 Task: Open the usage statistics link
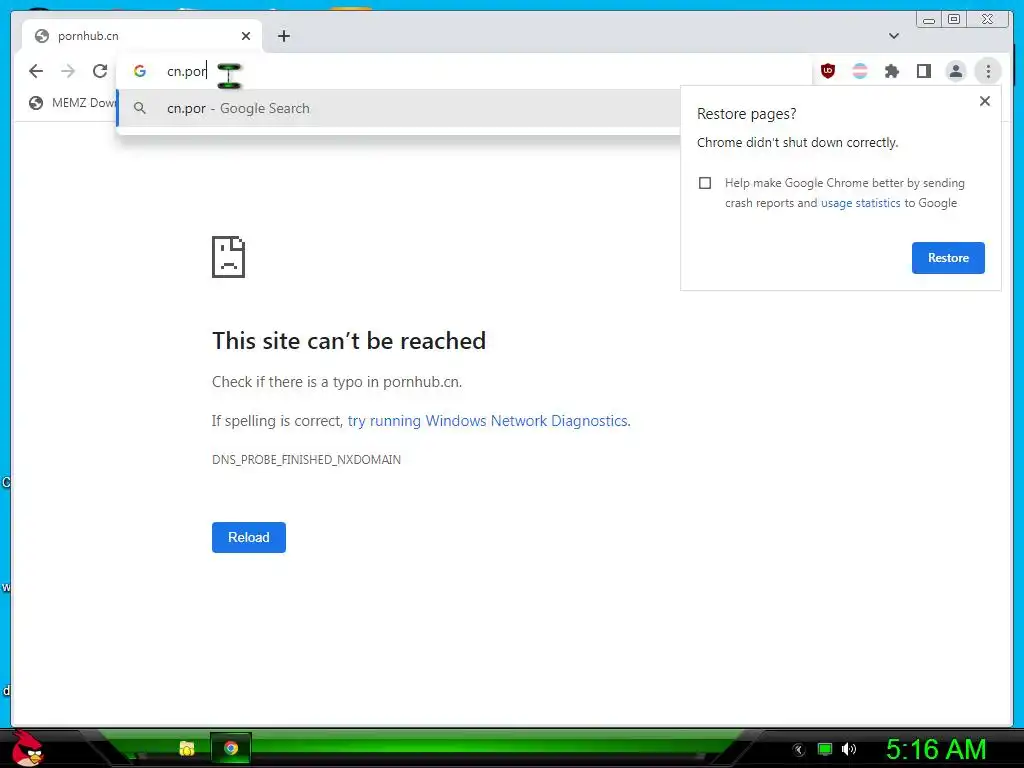click(860, 203)
